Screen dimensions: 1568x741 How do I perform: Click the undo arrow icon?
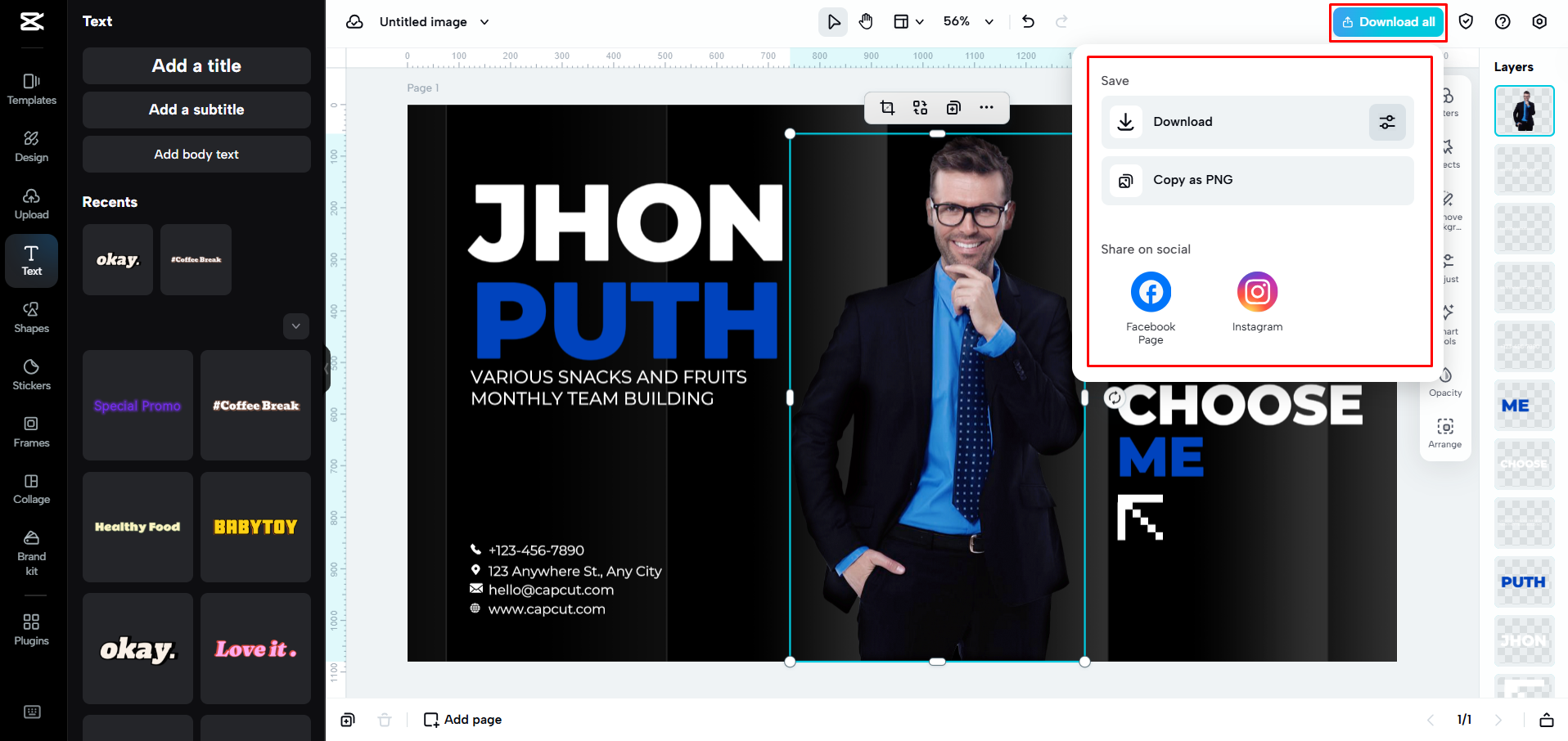coord(1029,22)
